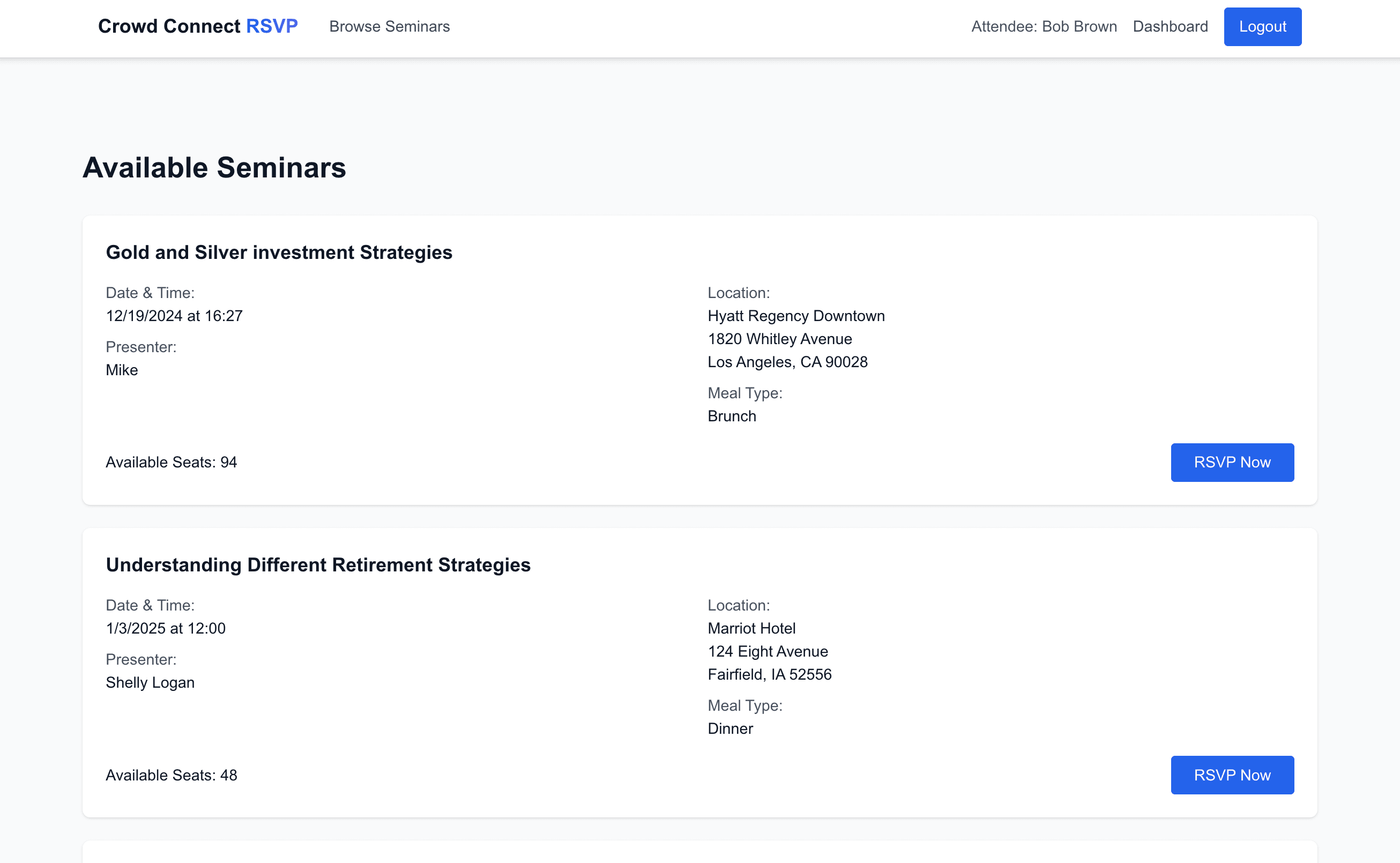Click presenter name Mike
The height and width of the screenshot is (863, 1400).
122,370
